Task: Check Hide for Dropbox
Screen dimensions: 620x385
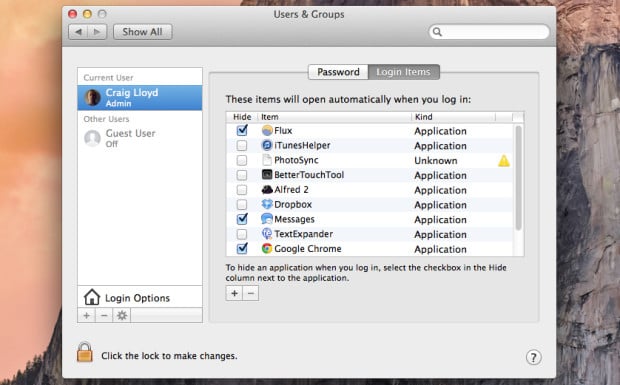Action: tap(242, 204)
